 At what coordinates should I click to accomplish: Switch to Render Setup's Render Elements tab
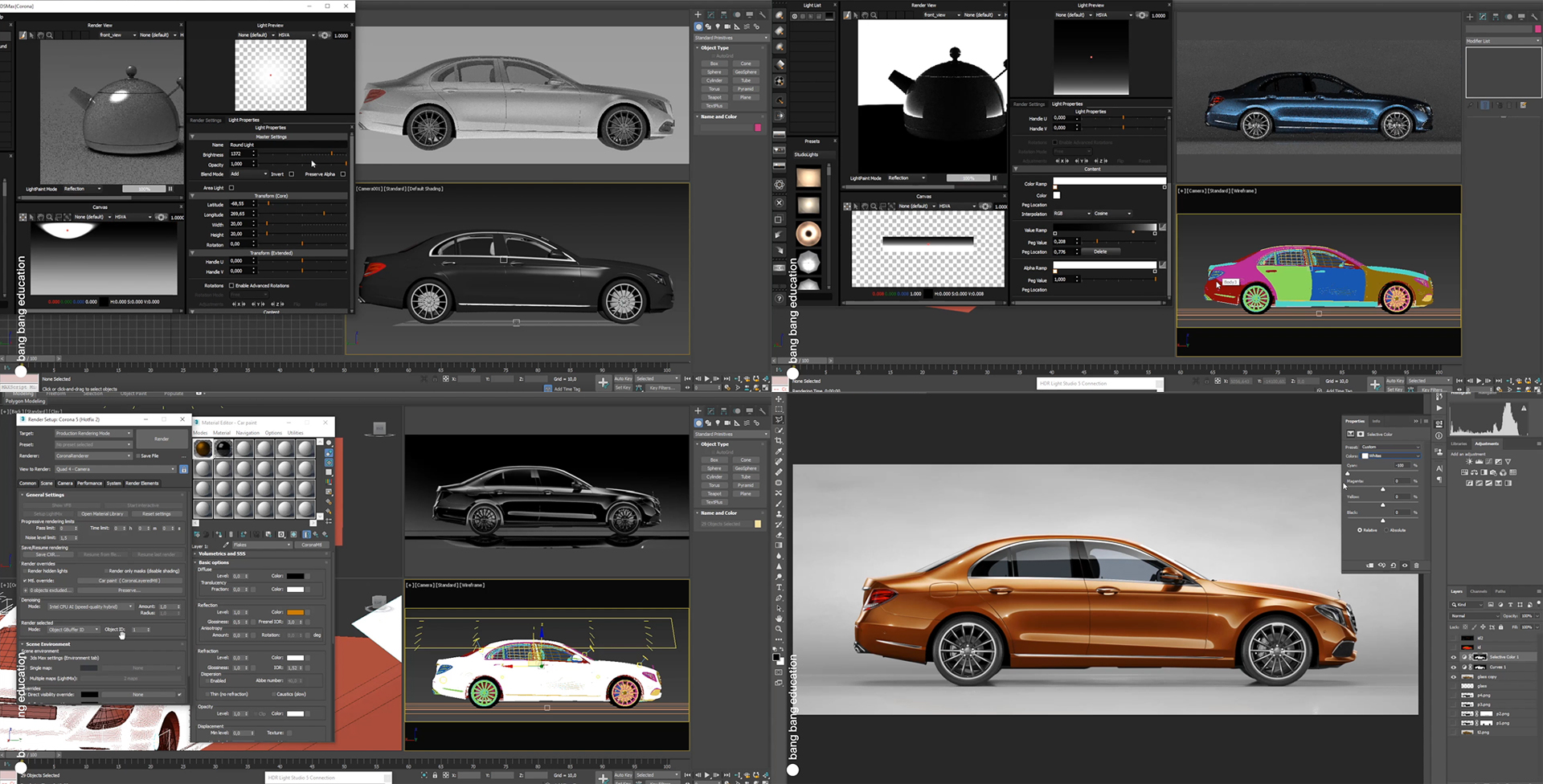coord(142,483)
